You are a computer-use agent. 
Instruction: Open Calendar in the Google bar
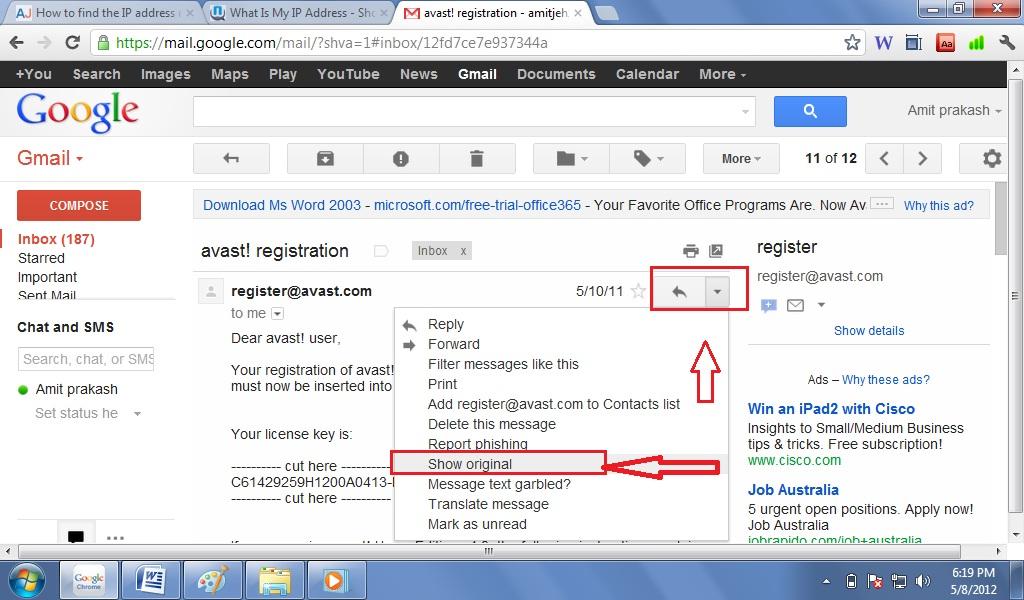pyautogui.click(x=647, y=74)
